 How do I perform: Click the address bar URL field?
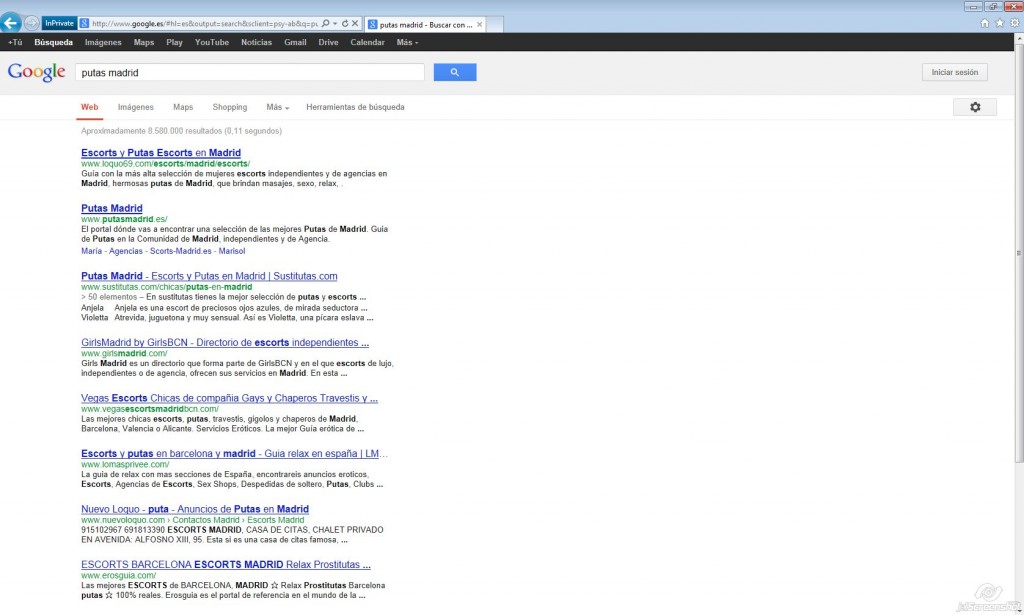coord(204,24)
